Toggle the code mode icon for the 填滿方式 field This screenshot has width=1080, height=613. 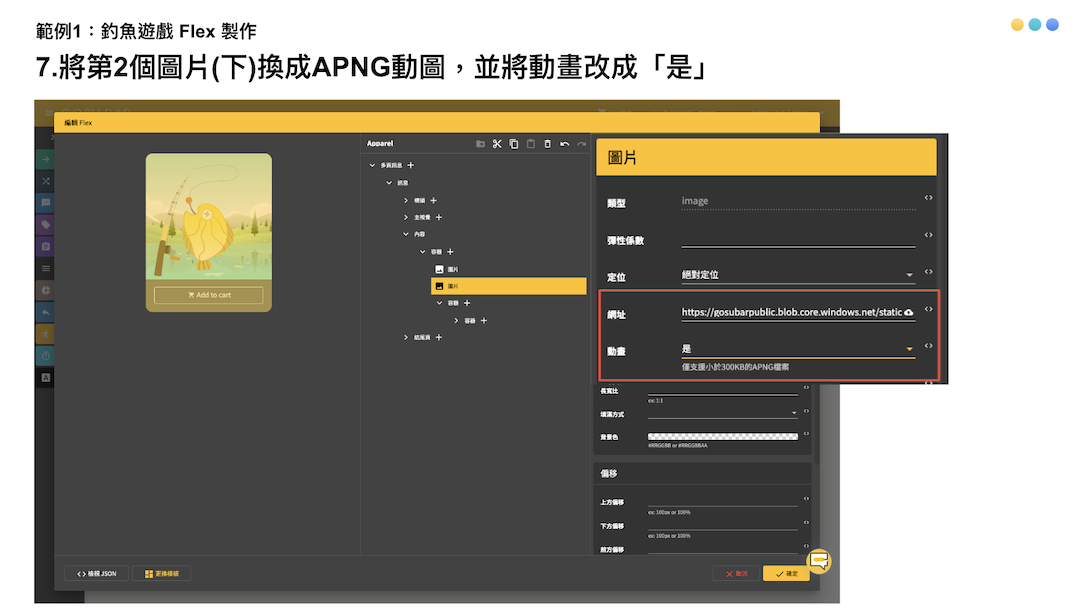click(807, 411)
